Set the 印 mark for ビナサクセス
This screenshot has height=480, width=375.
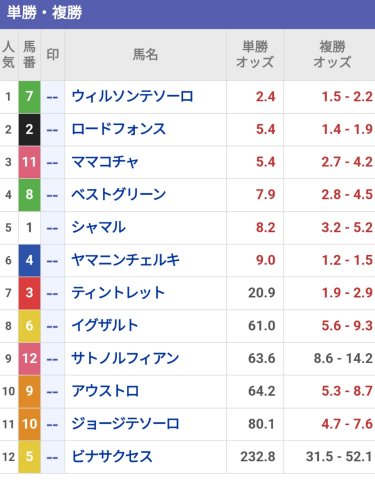[53, 457]
